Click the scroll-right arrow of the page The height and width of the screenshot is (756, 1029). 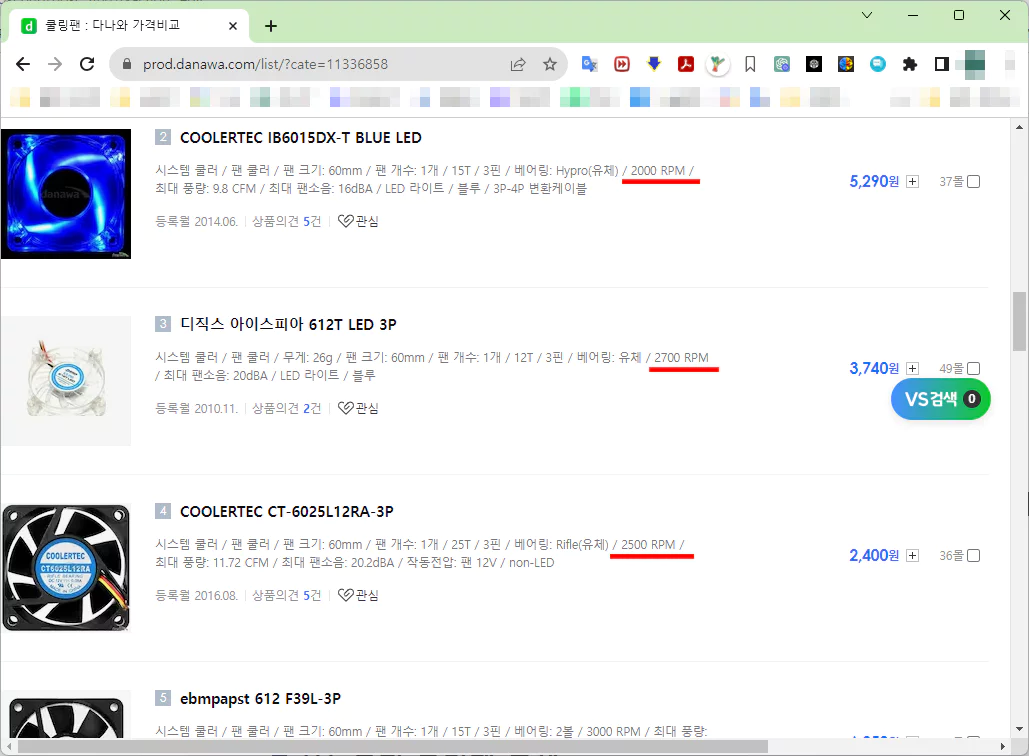pos(1002,747)
